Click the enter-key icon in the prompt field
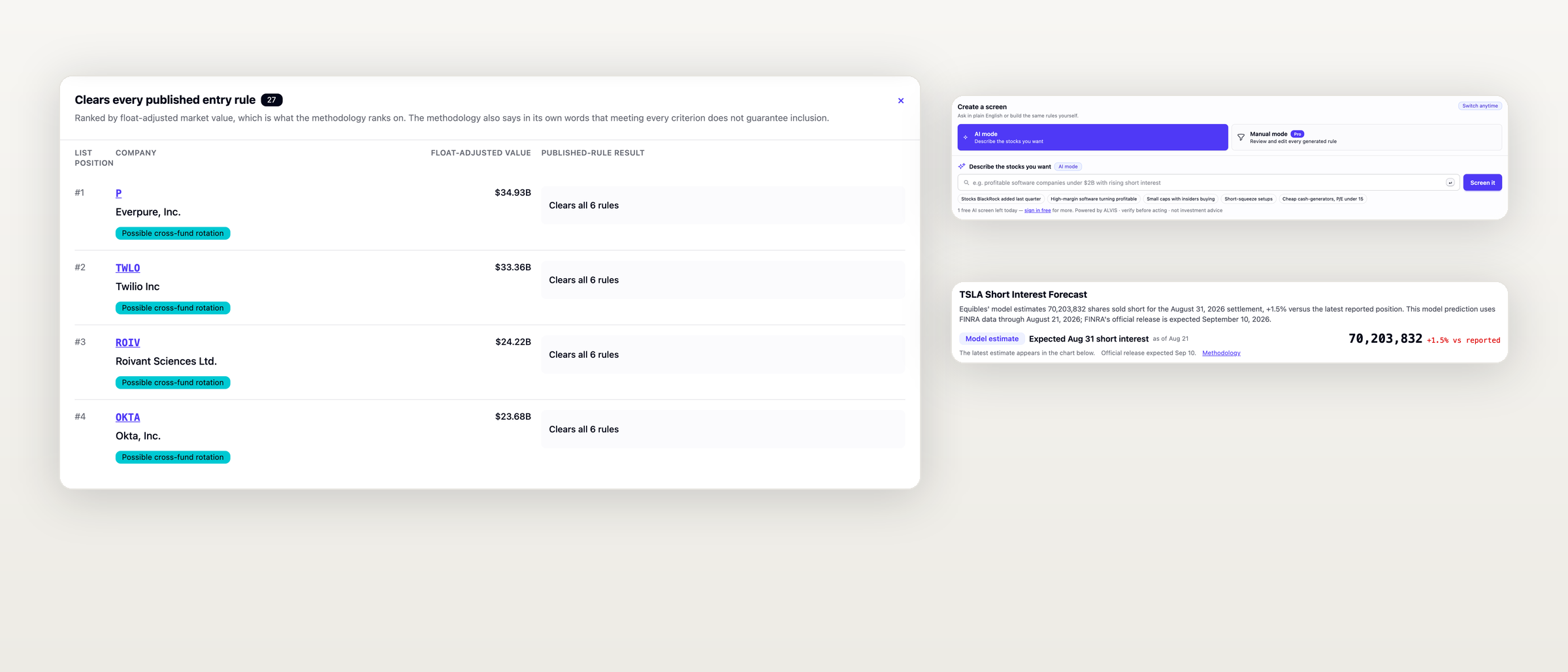Viewport: 1568px width, 672px height. click(x=1450, y=183)
